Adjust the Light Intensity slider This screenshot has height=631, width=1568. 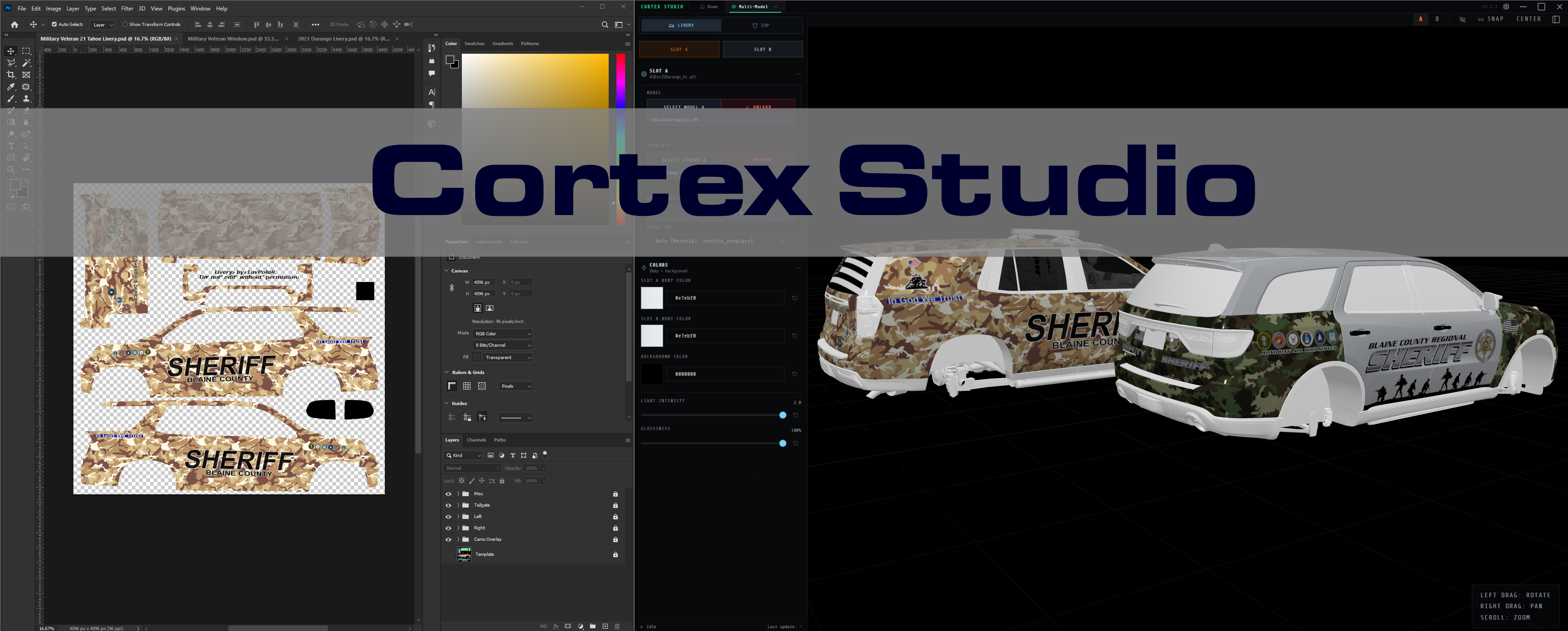click(x=782, y=415)
